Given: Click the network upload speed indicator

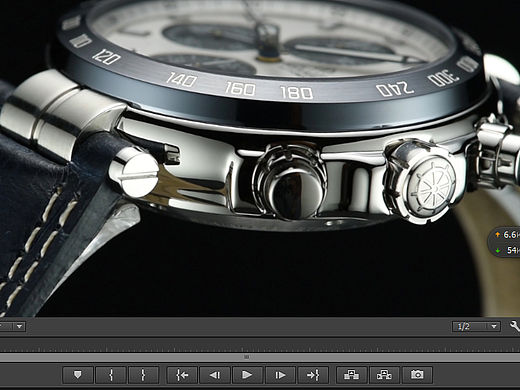Looking at the screenshot, I should click(507, 235).
